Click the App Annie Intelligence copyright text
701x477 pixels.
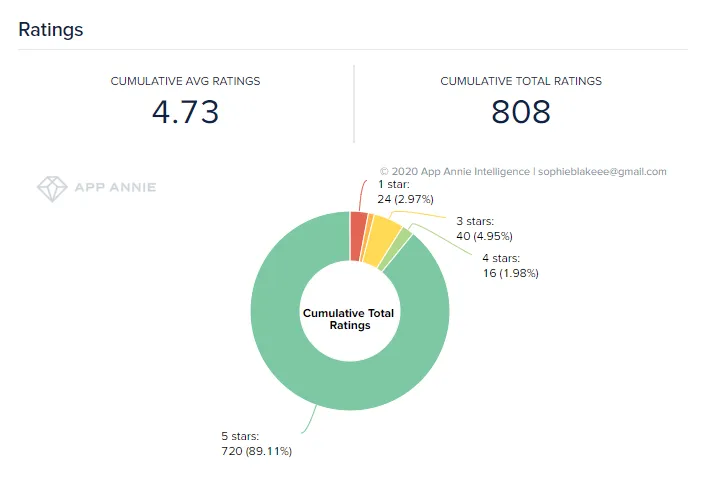pos(455,172)
